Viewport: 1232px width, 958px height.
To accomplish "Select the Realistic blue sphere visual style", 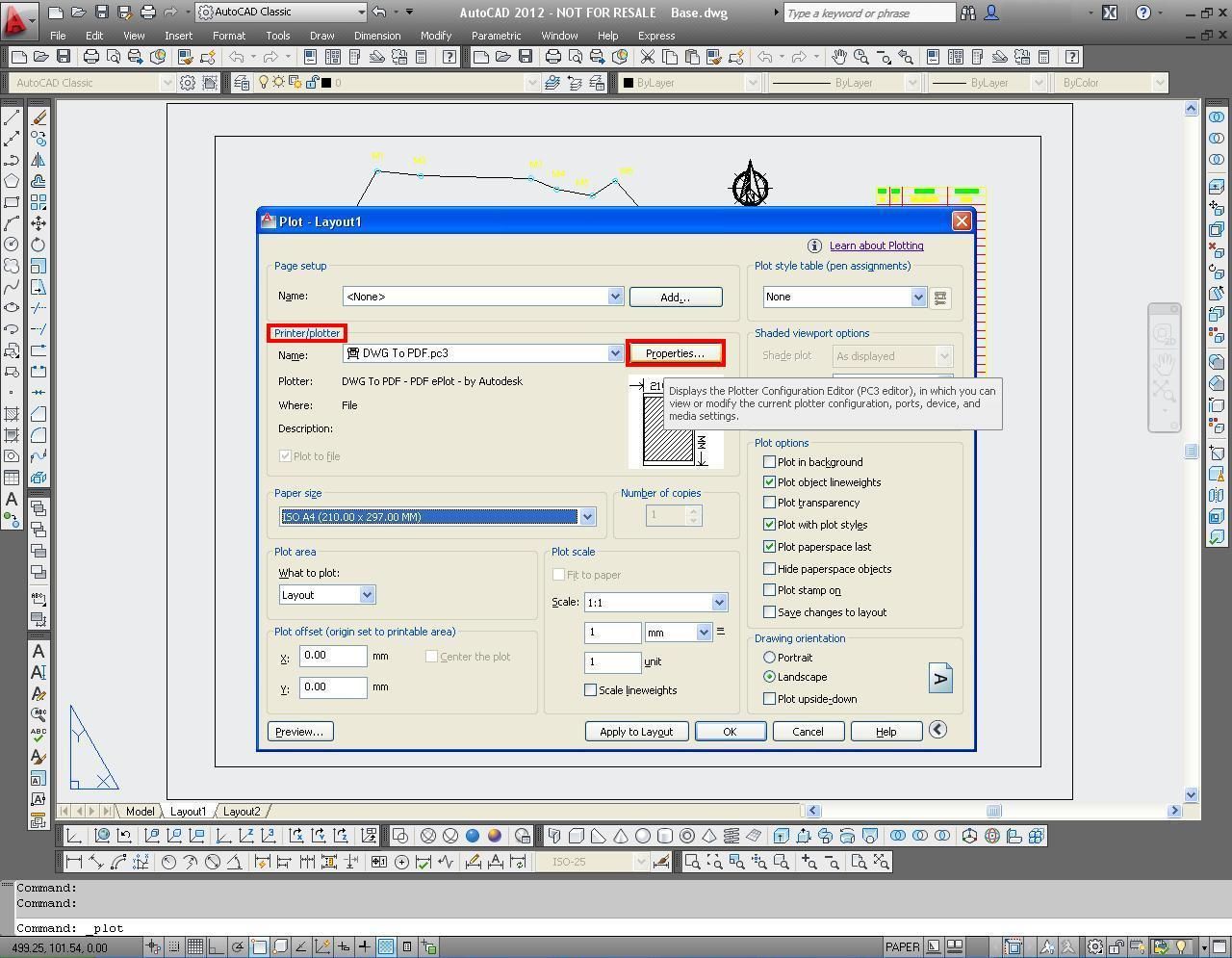I will point(473,836).
